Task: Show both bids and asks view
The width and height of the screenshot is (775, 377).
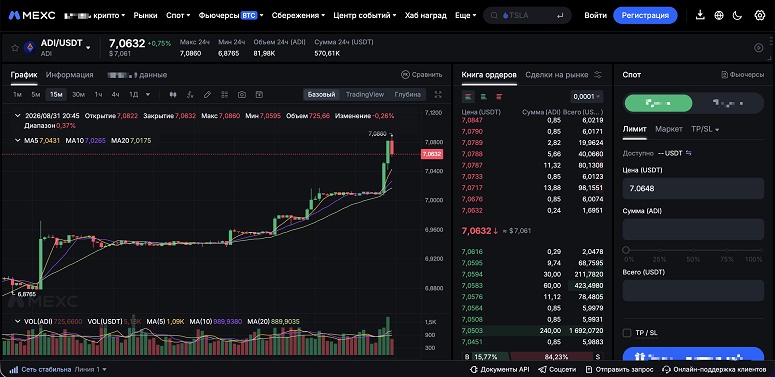Action: click(x=468, y=96)
